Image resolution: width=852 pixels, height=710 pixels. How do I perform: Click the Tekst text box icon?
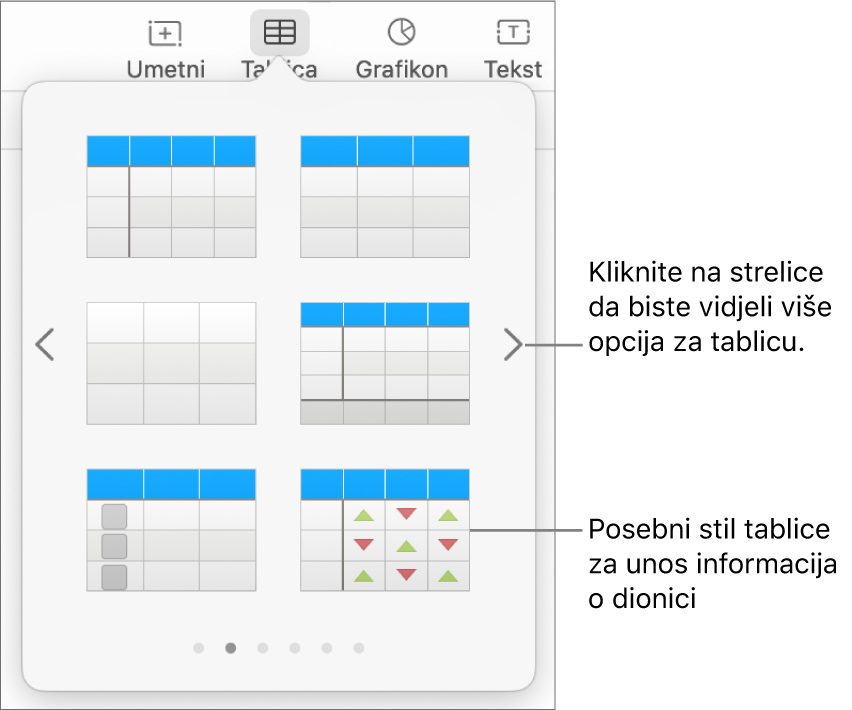(x=513, y=32)
